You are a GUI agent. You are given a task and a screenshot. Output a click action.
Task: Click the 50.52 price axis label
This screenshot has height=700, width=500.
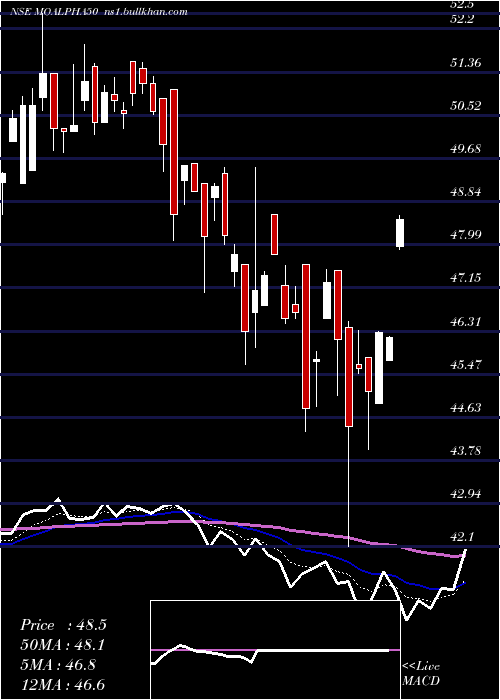(466, 106)
